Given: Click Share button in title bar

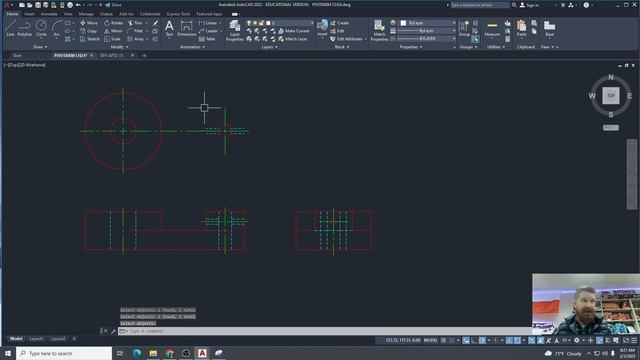Looking at the screenshot, I should 113,5.
